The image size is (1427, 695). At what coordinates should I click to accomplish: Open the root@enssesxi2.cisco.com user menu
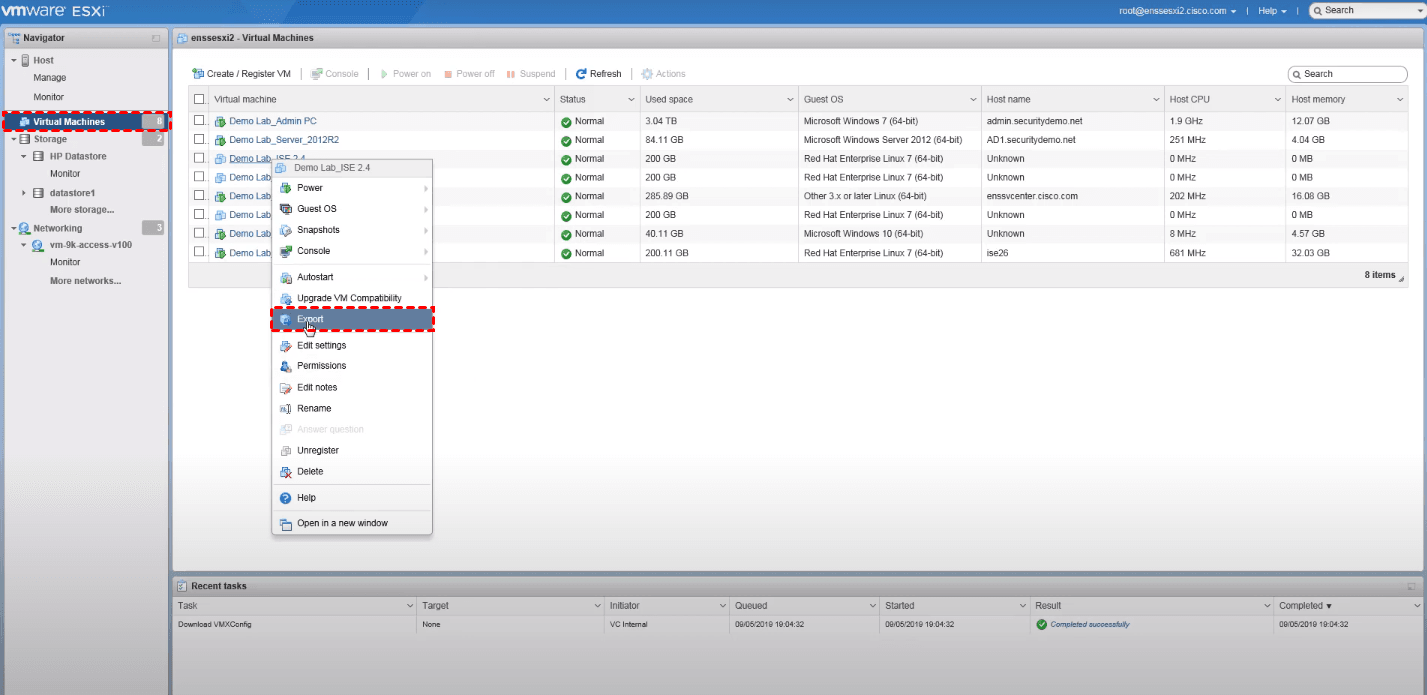(1177, 11)
